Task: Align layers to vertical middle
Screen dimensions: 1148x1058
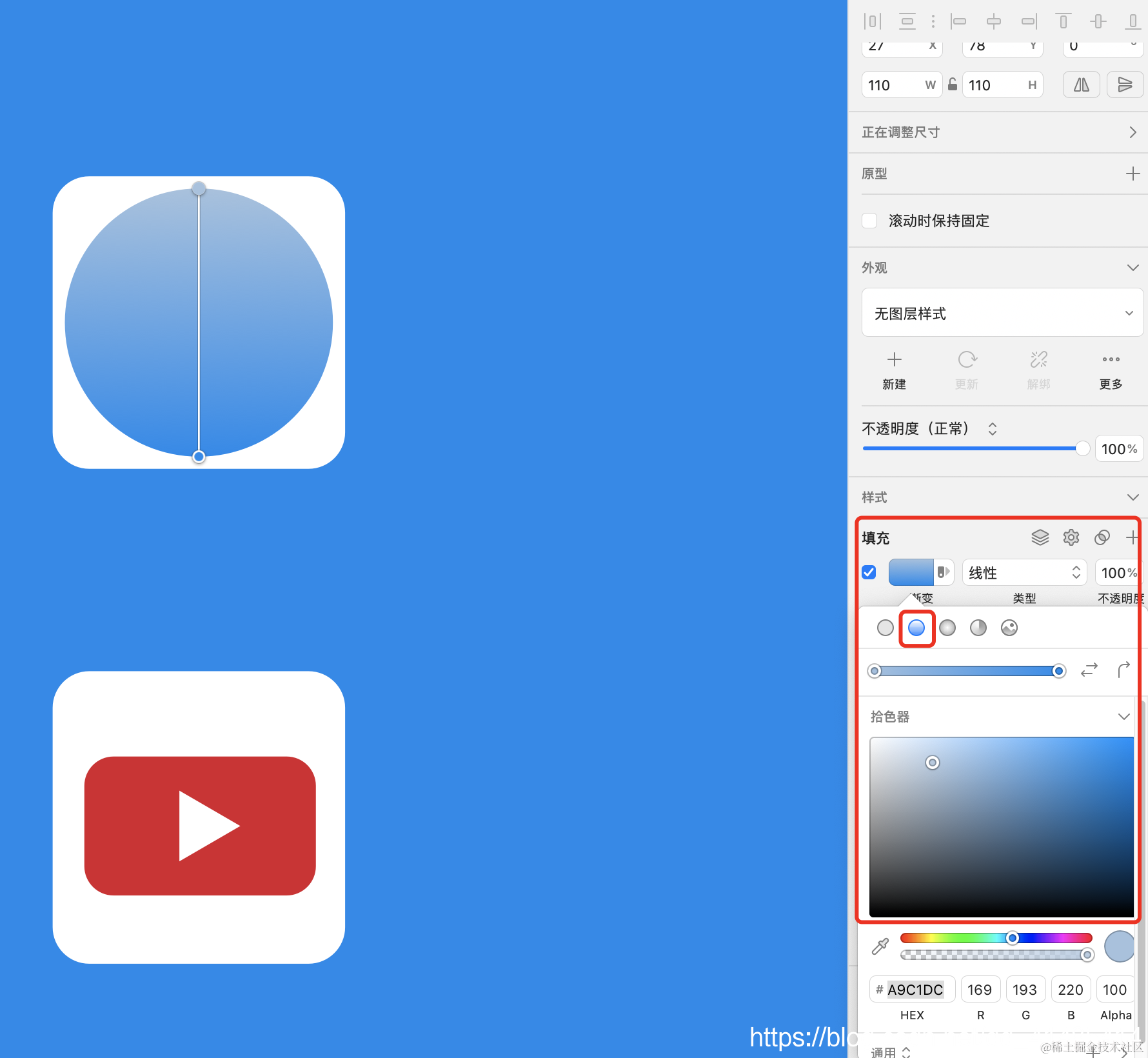Action: click(x=1098, y=21)
